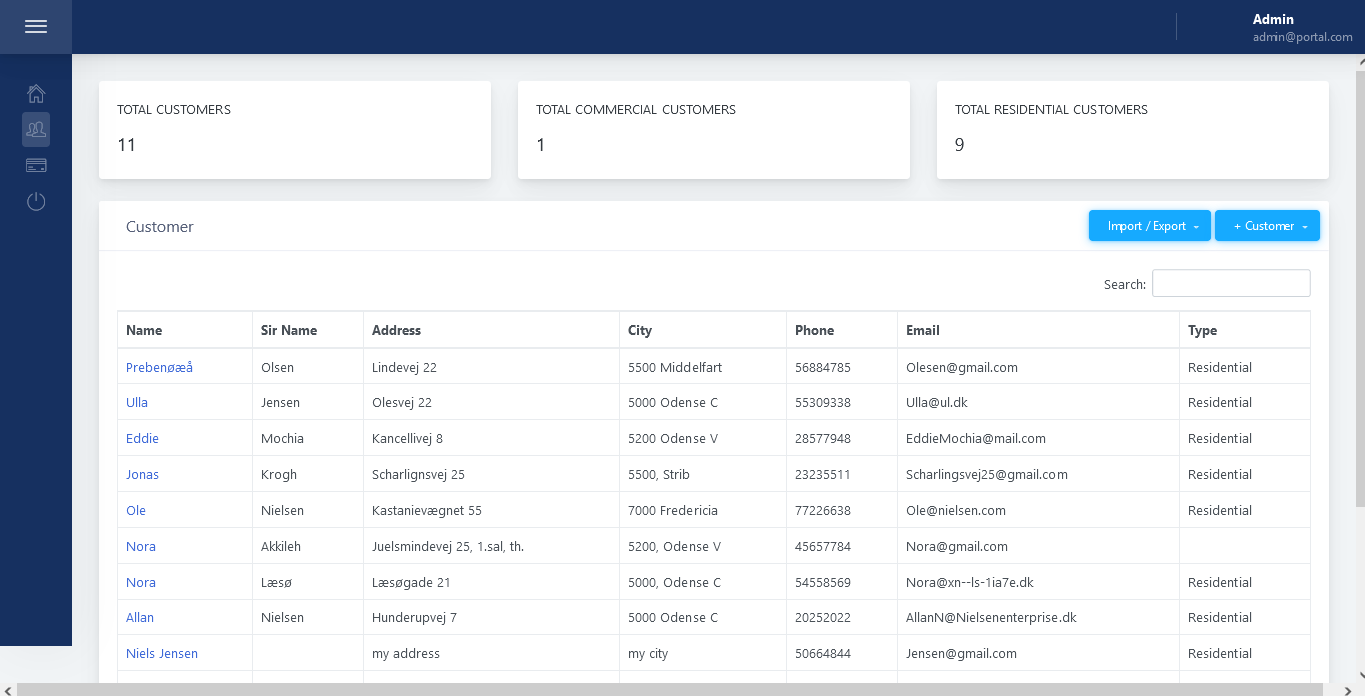Sort by the Type column header
Screen dimensions: 1365x696
1202,330
